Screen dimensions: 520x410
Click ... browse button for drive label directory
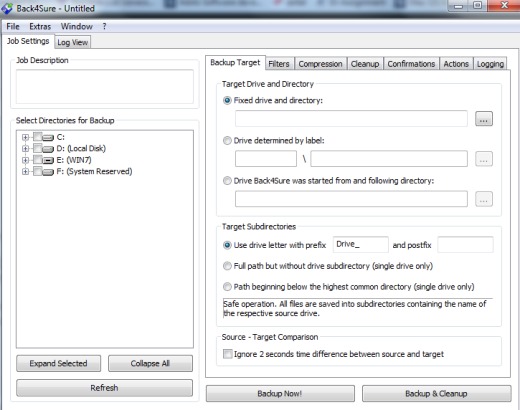pyautogui.click(x=484, y=159)
